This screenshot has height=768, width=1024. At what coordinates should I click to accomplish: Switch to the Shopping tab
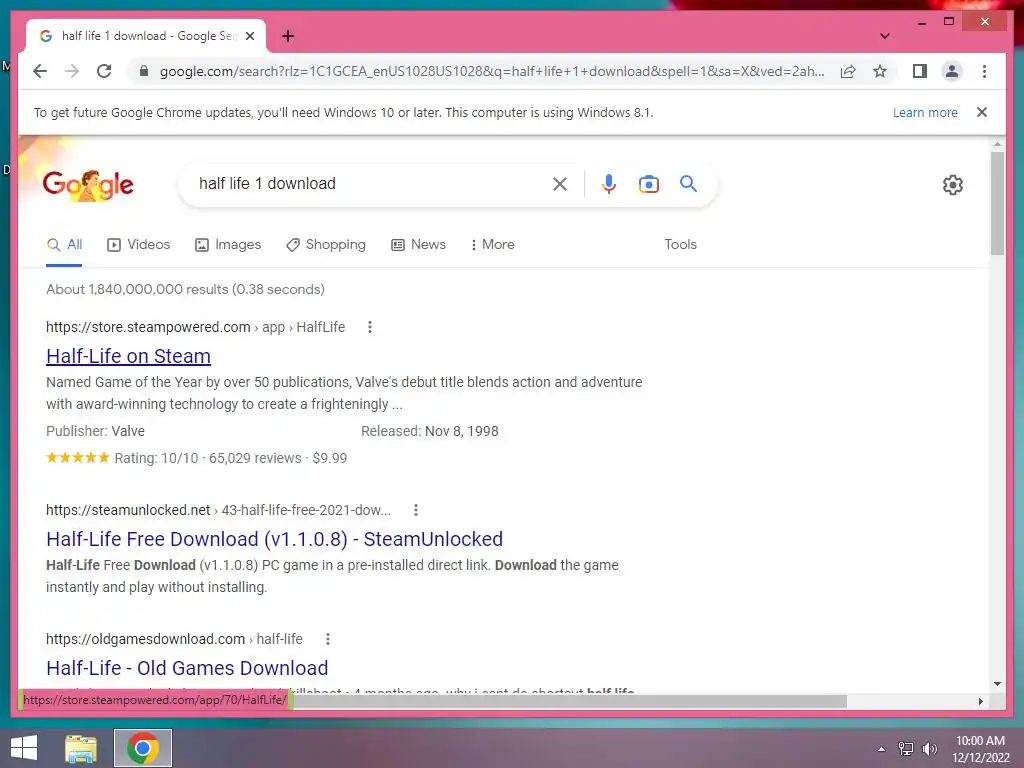point(326,245)
